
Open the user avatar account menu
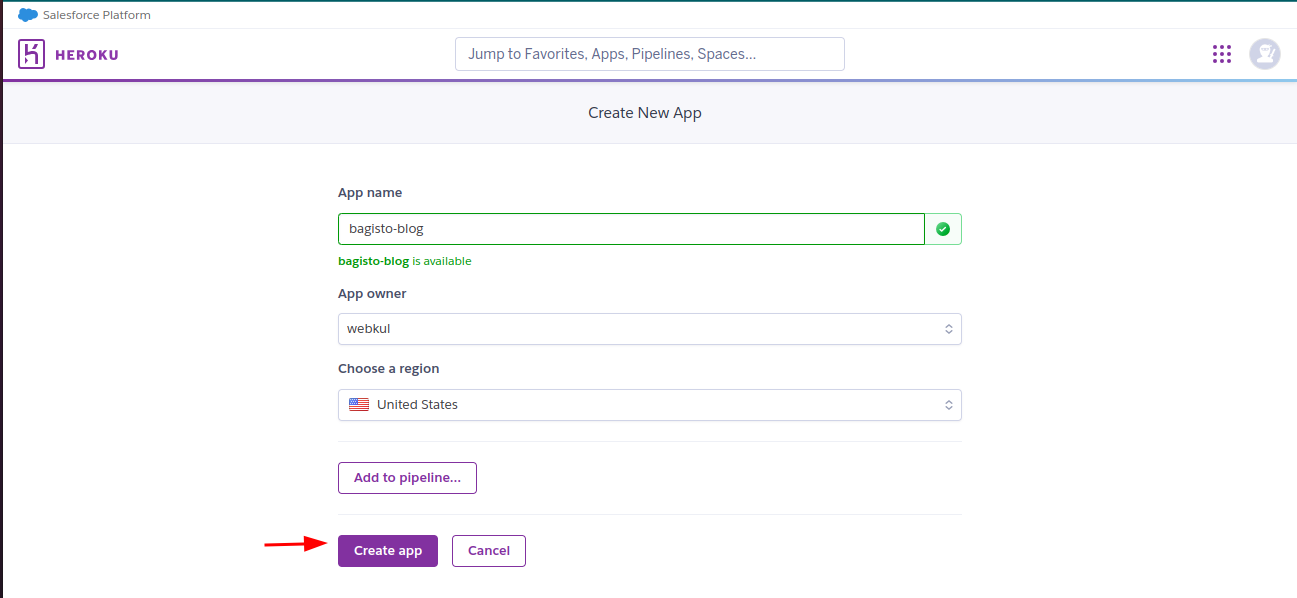tap(1265, 54)
